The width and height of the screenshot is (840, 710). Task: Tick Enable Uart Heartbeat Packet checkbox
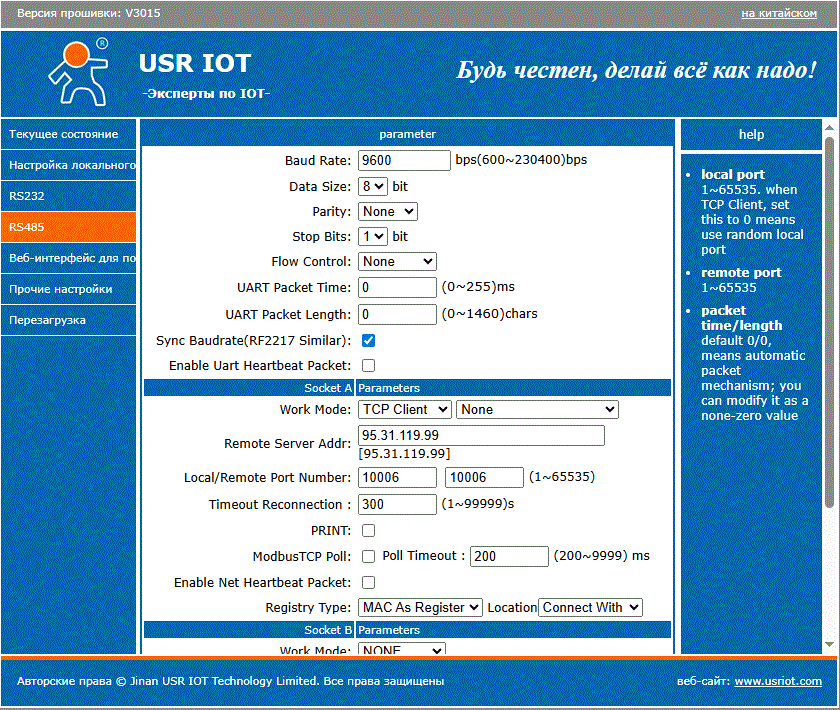click(x=368, y=366)
